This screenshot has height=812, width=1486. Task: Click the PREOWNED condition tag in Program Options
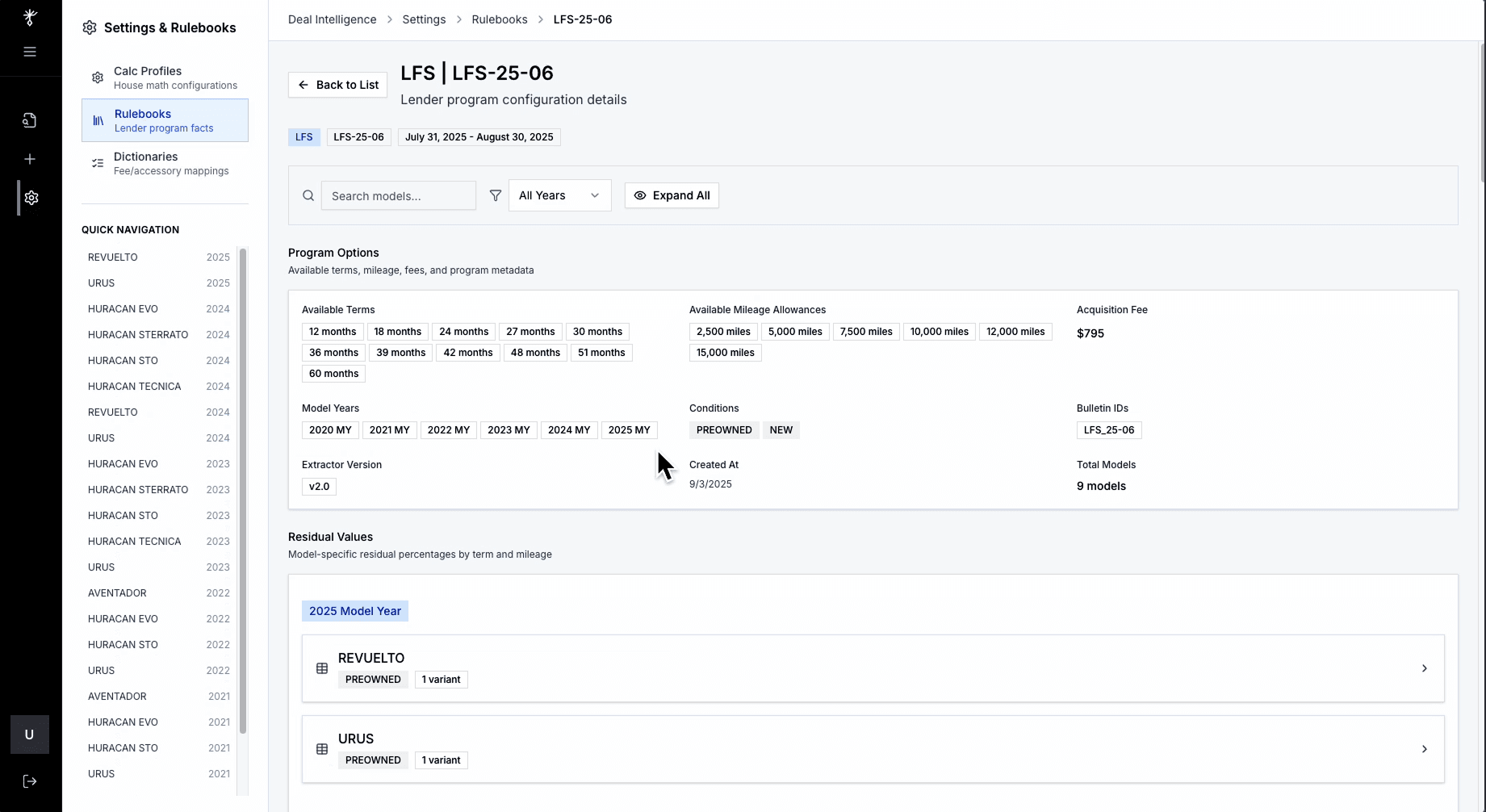tap(724, 430)
